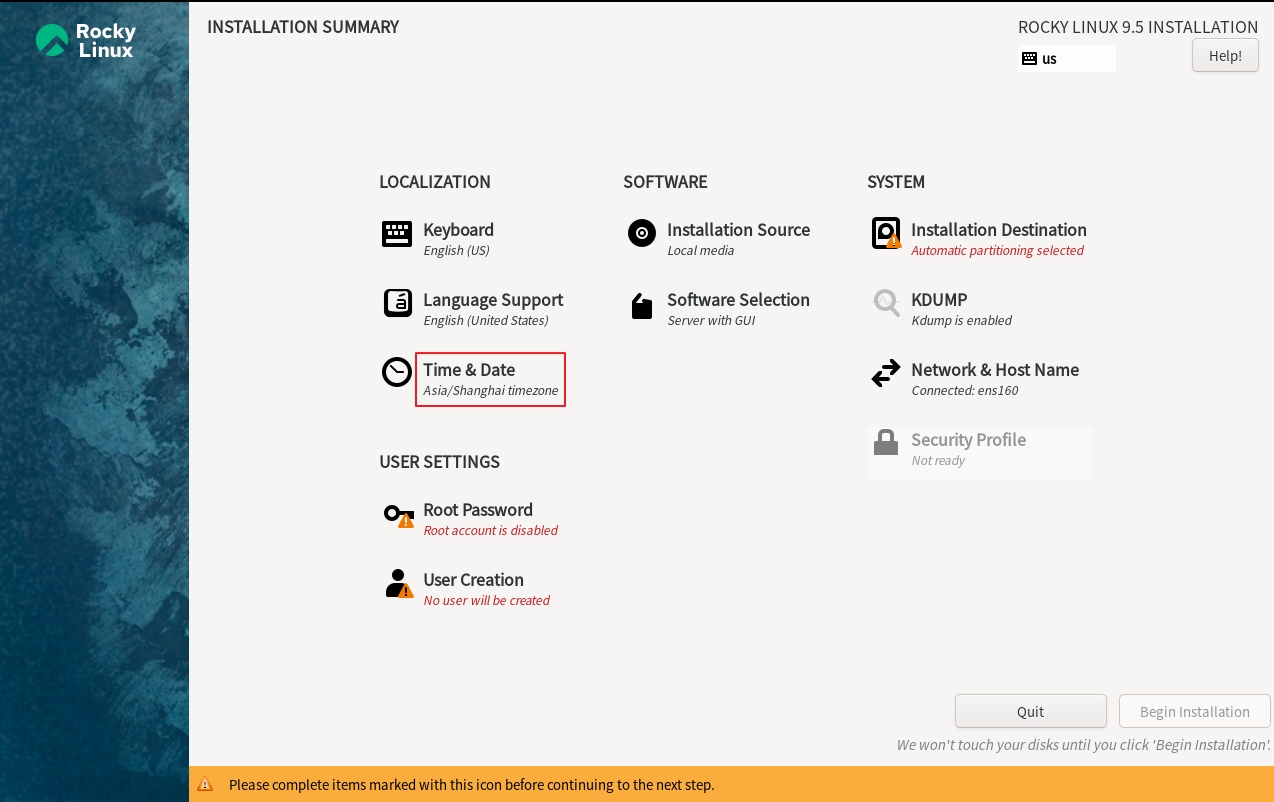1274x802 pixels.
Task: Click the Root Password key icon
Action: coord(399,515)
